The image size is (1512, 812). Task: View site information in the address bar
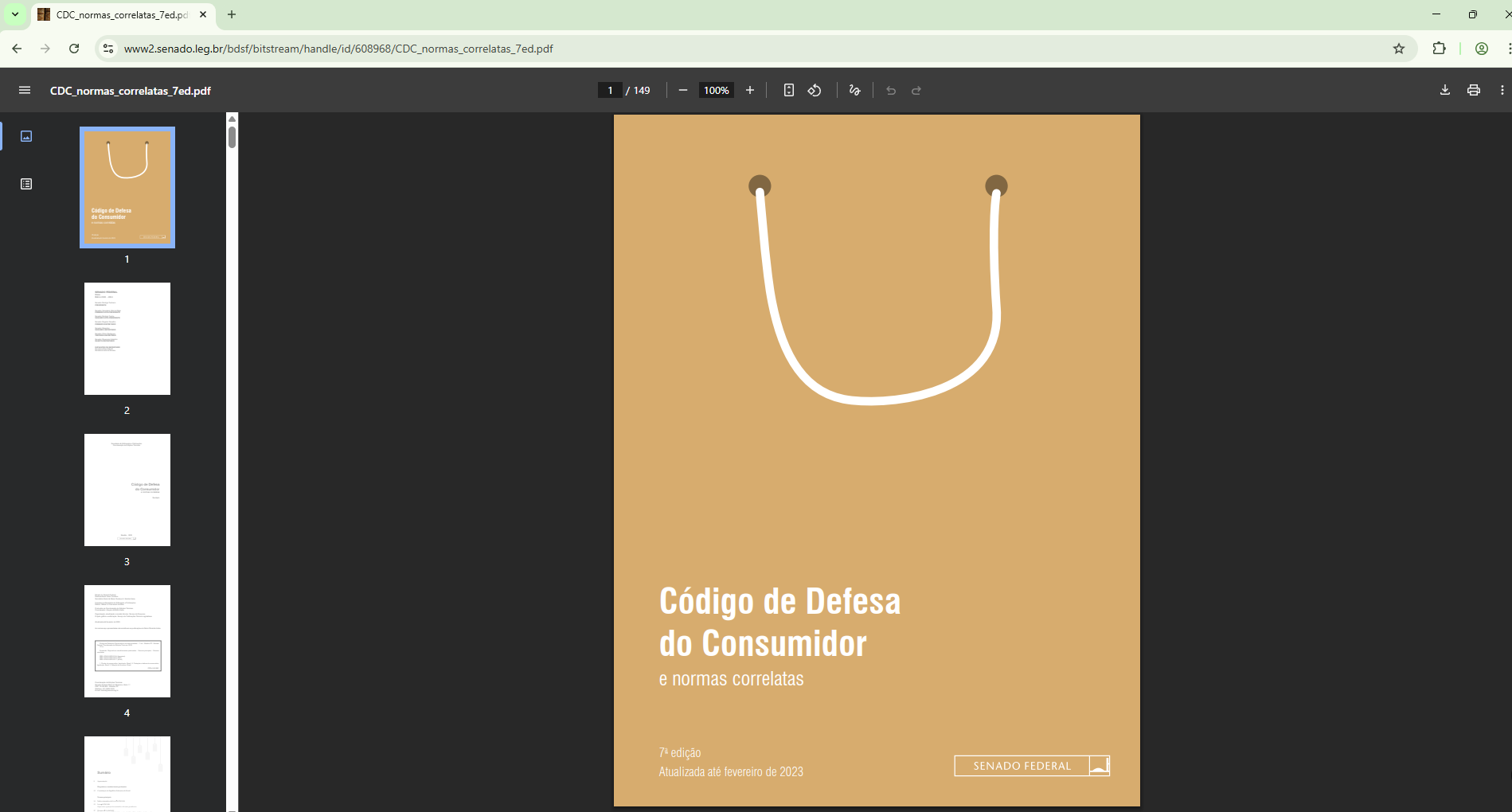[x=108, y=49]
